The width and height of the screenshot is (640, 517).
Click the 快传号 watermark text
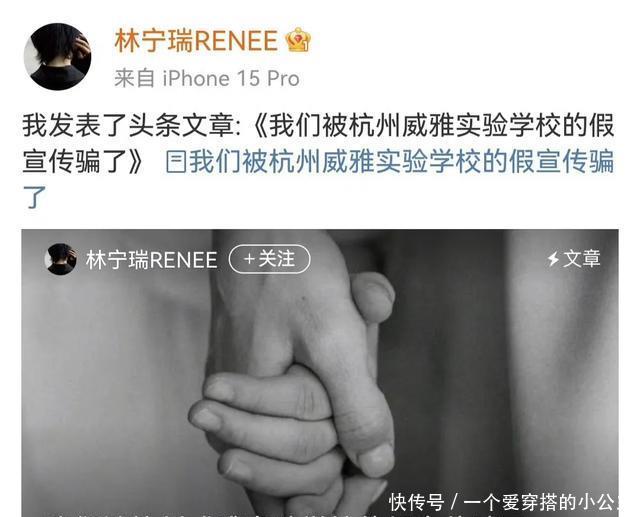pyautogui.click(x=416, y=502)
